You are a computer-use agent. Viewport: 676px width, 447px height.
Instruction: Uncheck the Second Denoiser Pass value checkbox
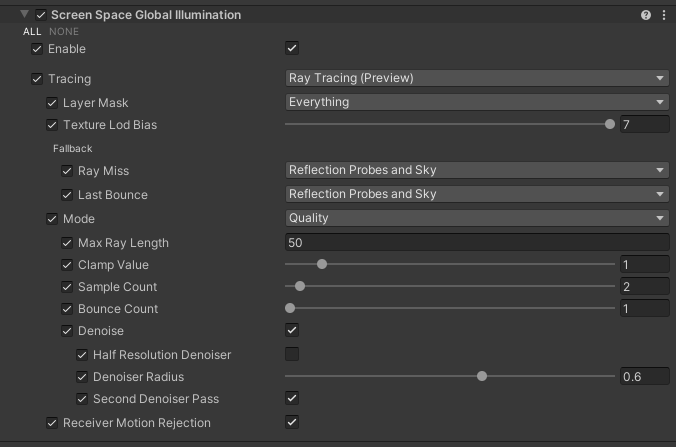tap(292, 398)
